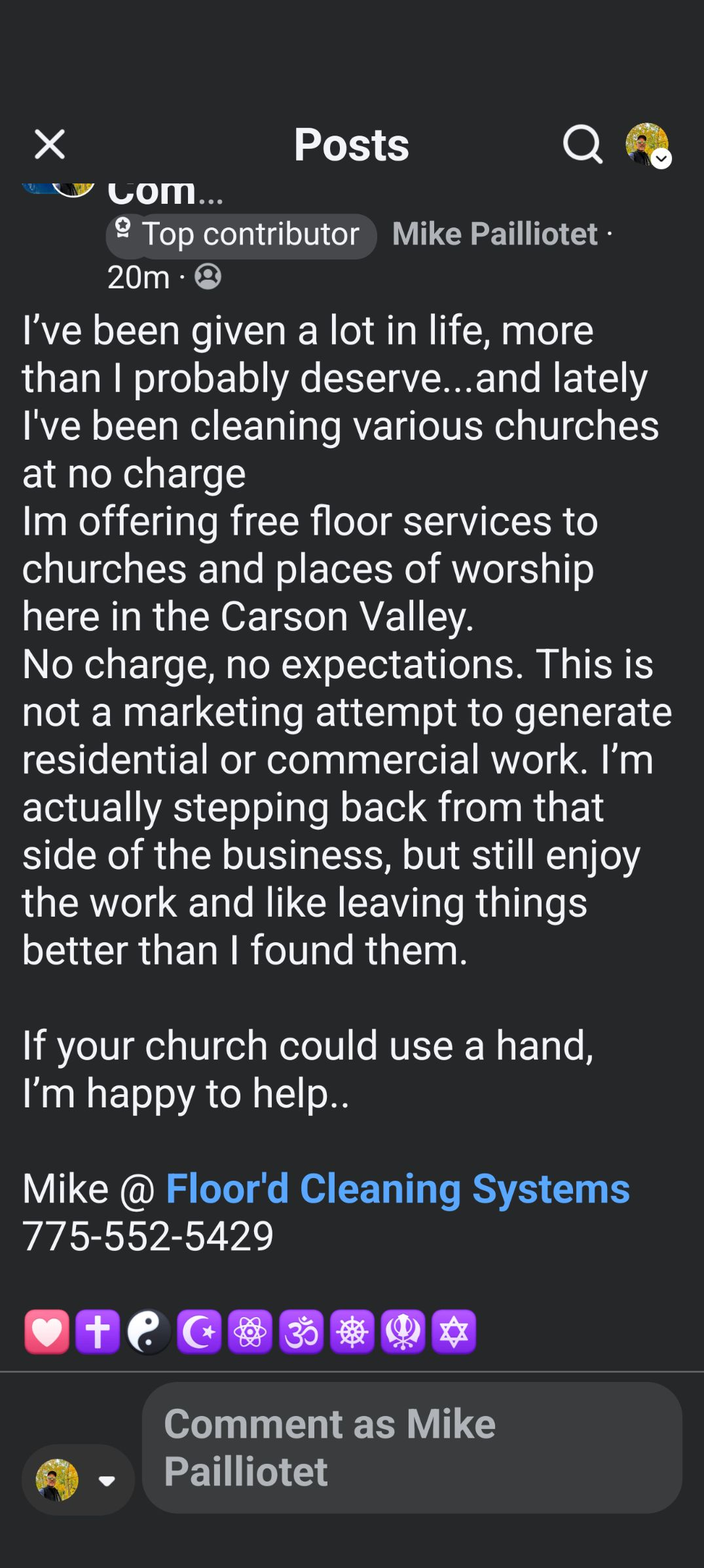Tap the Khanda symbol emoji
The image size is (704, 1568).
(403, 1331)
